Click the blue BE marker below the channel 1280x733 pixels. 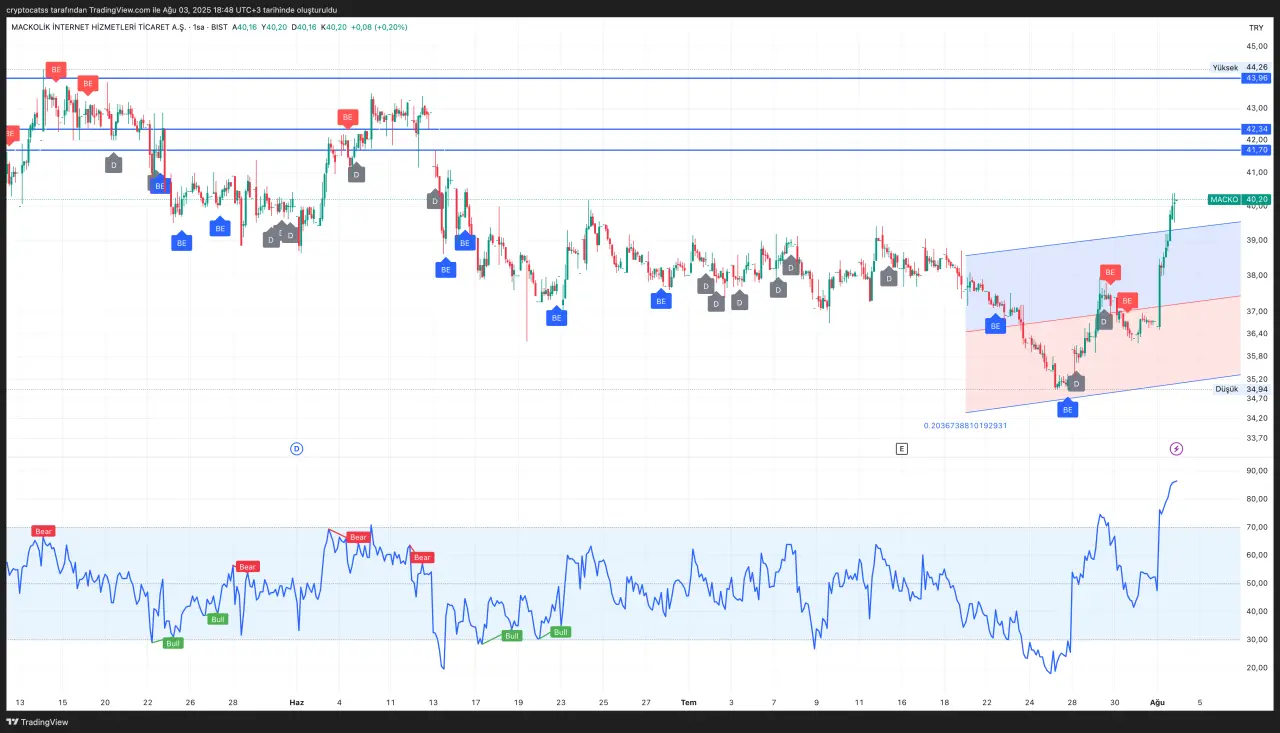click(1067, 409)
